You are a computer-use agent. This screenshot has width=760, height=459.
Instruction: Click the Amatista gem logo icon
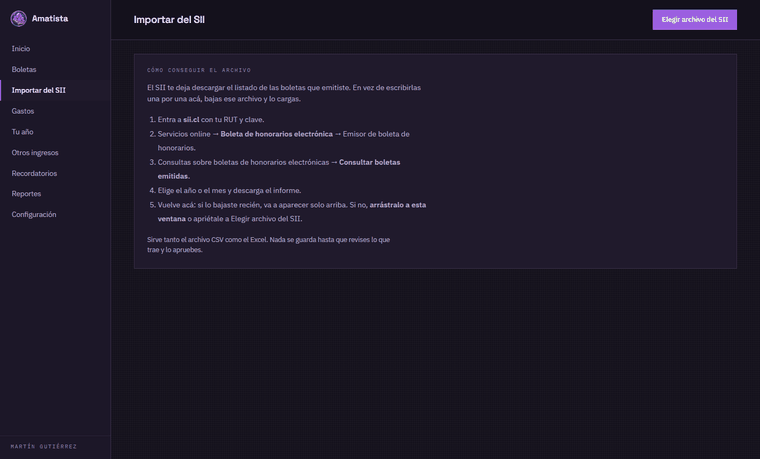18,19
